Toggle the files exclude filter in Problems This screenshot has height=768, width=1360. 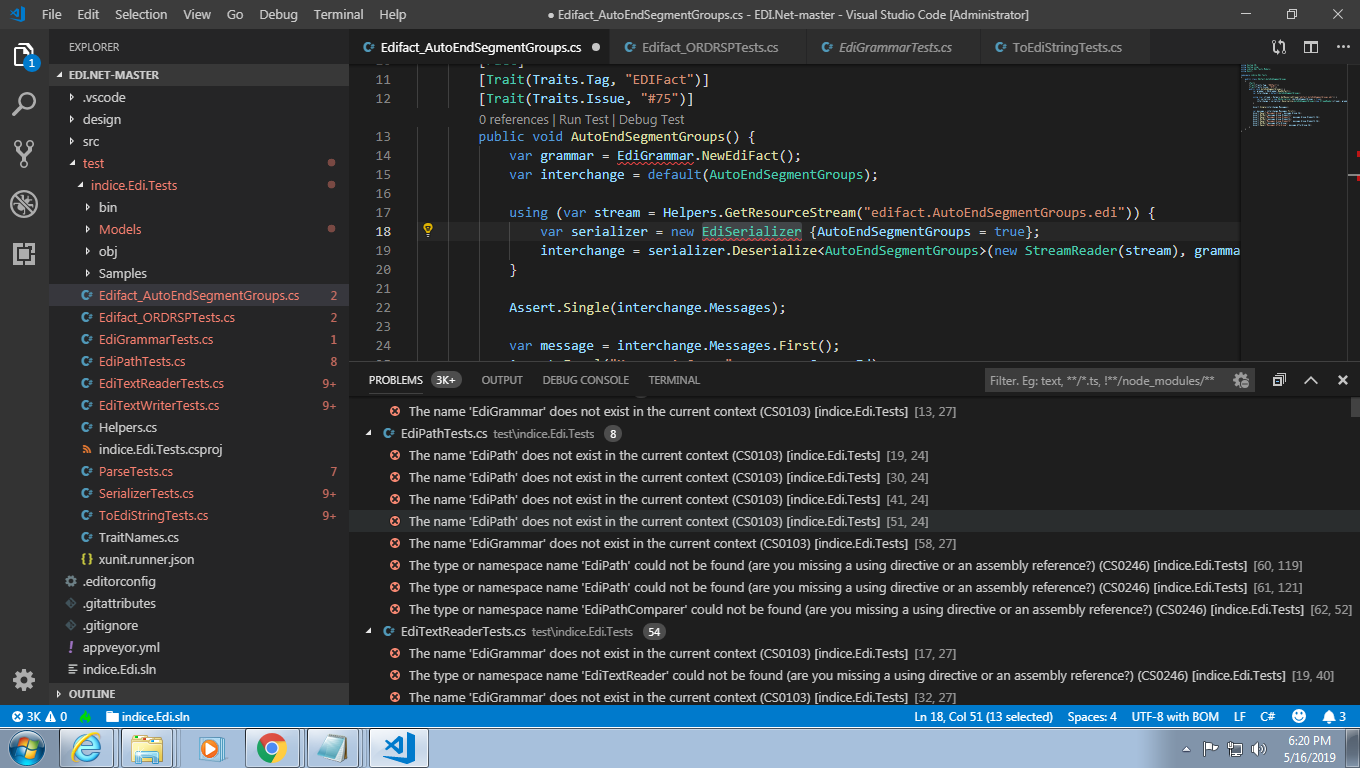[1241, 380]
